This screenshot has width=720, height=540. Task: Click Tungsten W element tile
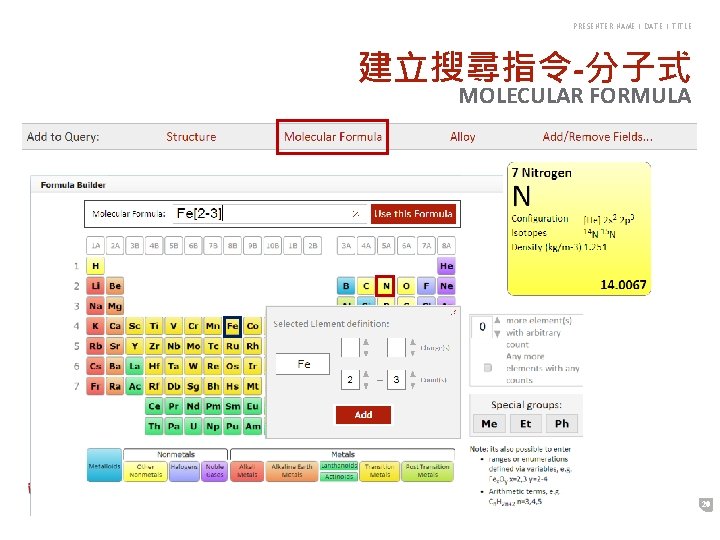point(193,366)
